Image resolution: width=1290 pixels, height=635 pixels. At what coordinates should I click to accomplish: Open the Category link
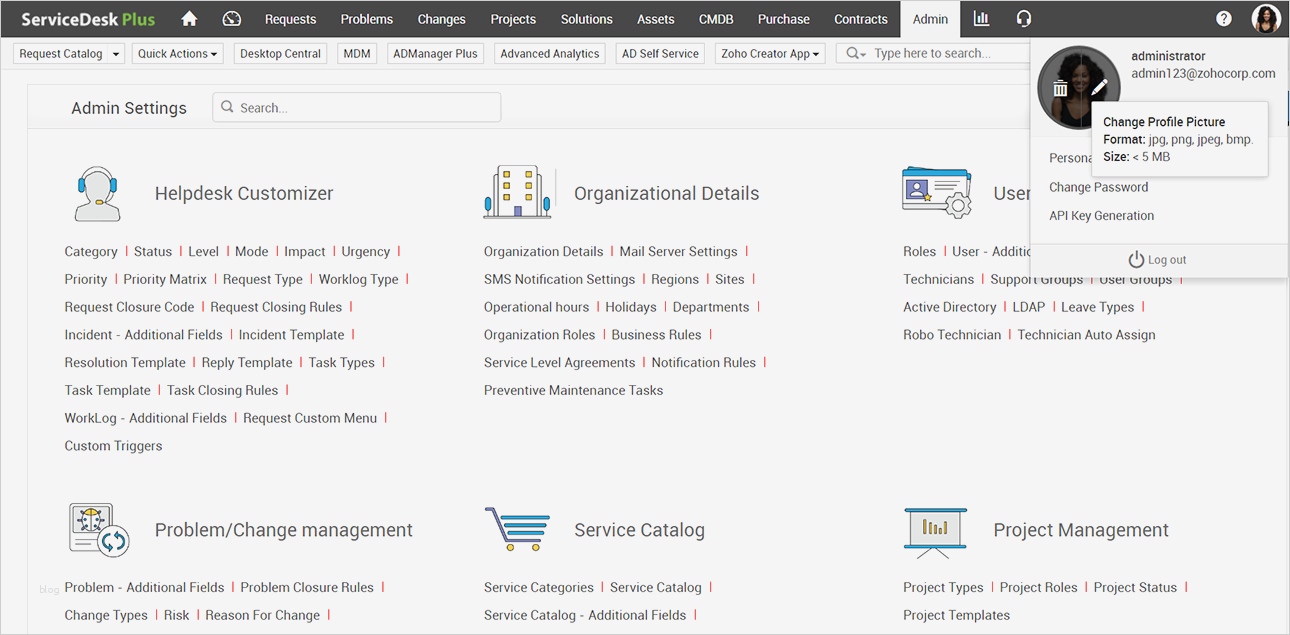pyautogui.click(x=91, y=251)
